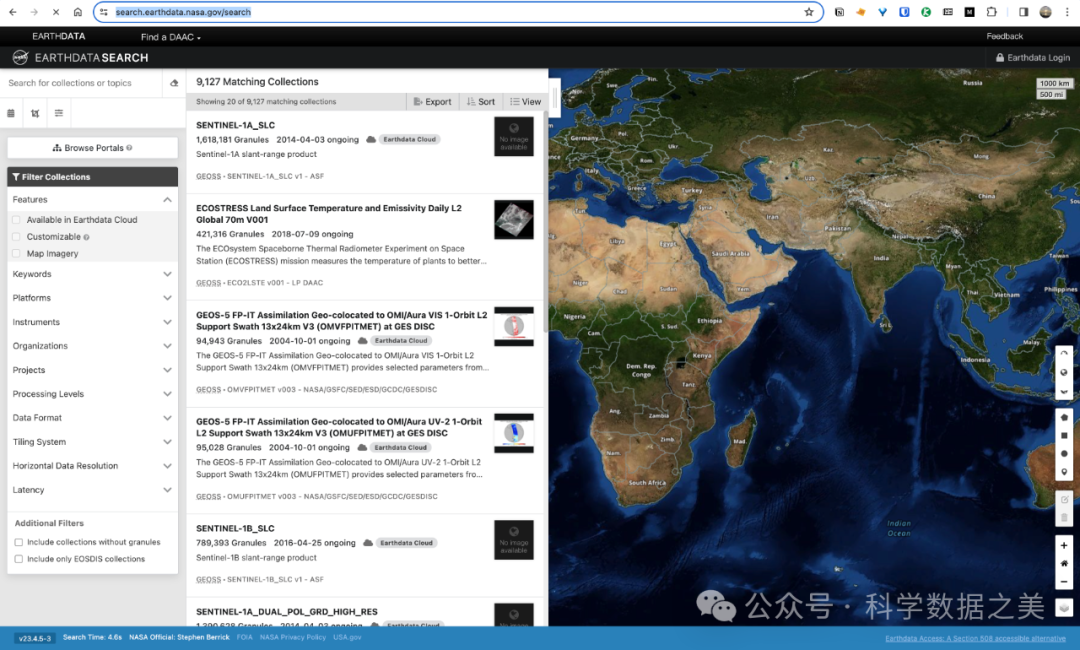Viewport: 1080px width, 650px height.
Task: Tick Include only EOSDIS collections
Action: 19,559
